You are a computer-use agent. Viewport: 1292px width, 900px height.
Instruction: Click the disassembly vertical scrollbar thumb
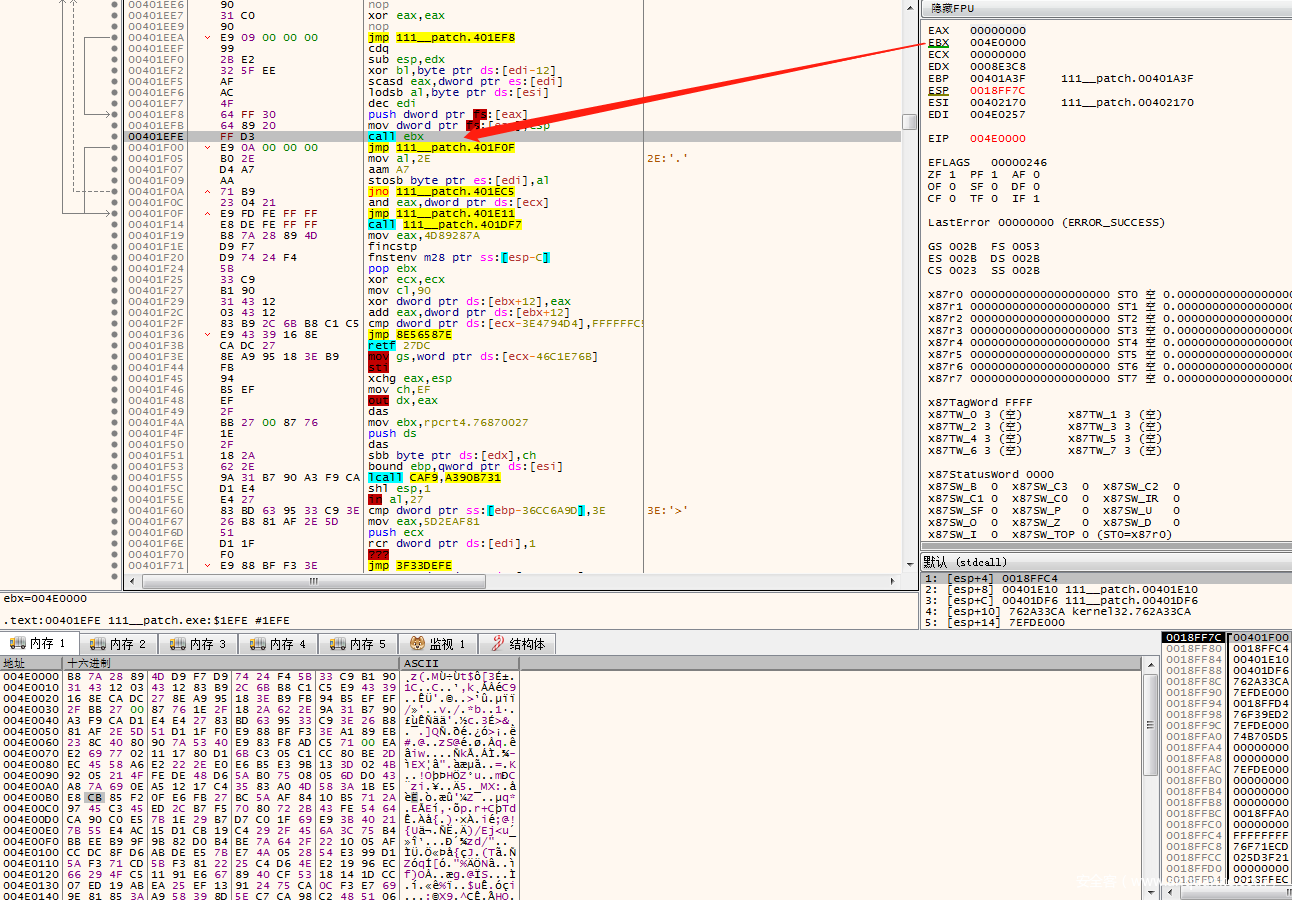pos(909,122)
